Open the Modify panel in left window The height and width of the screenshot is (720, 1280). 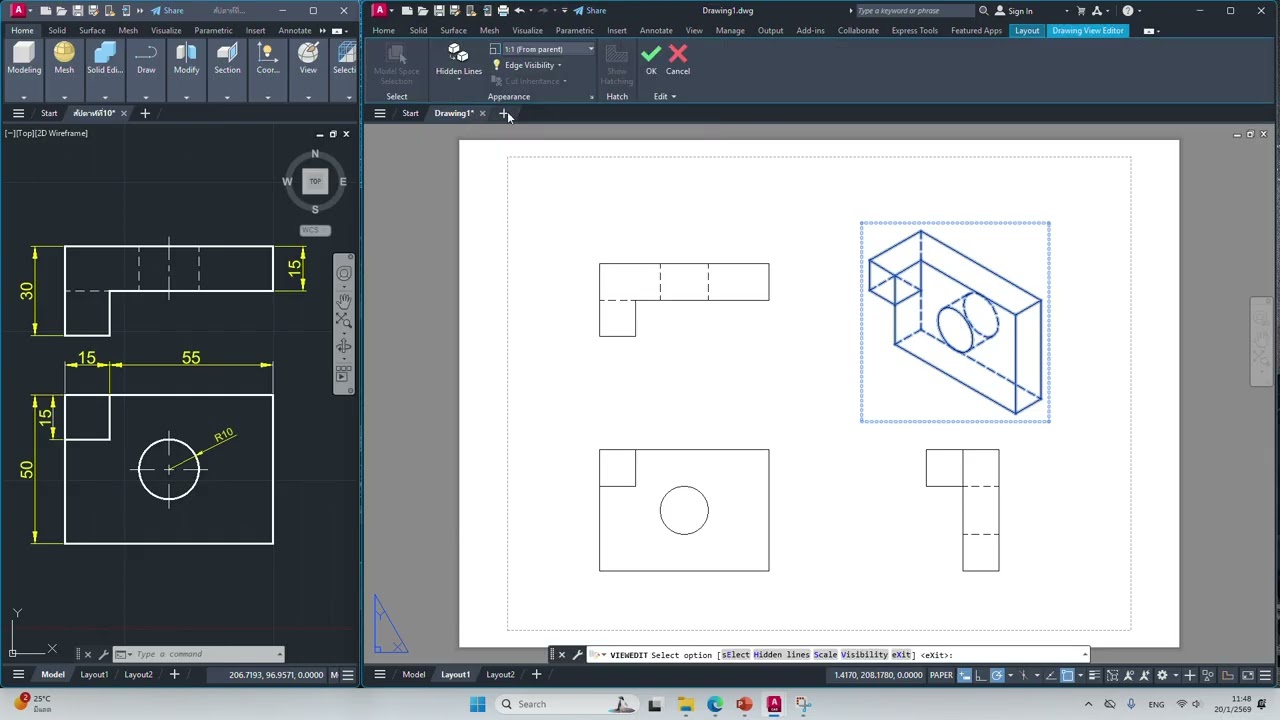pyautogui.click(x=186, y=60)
